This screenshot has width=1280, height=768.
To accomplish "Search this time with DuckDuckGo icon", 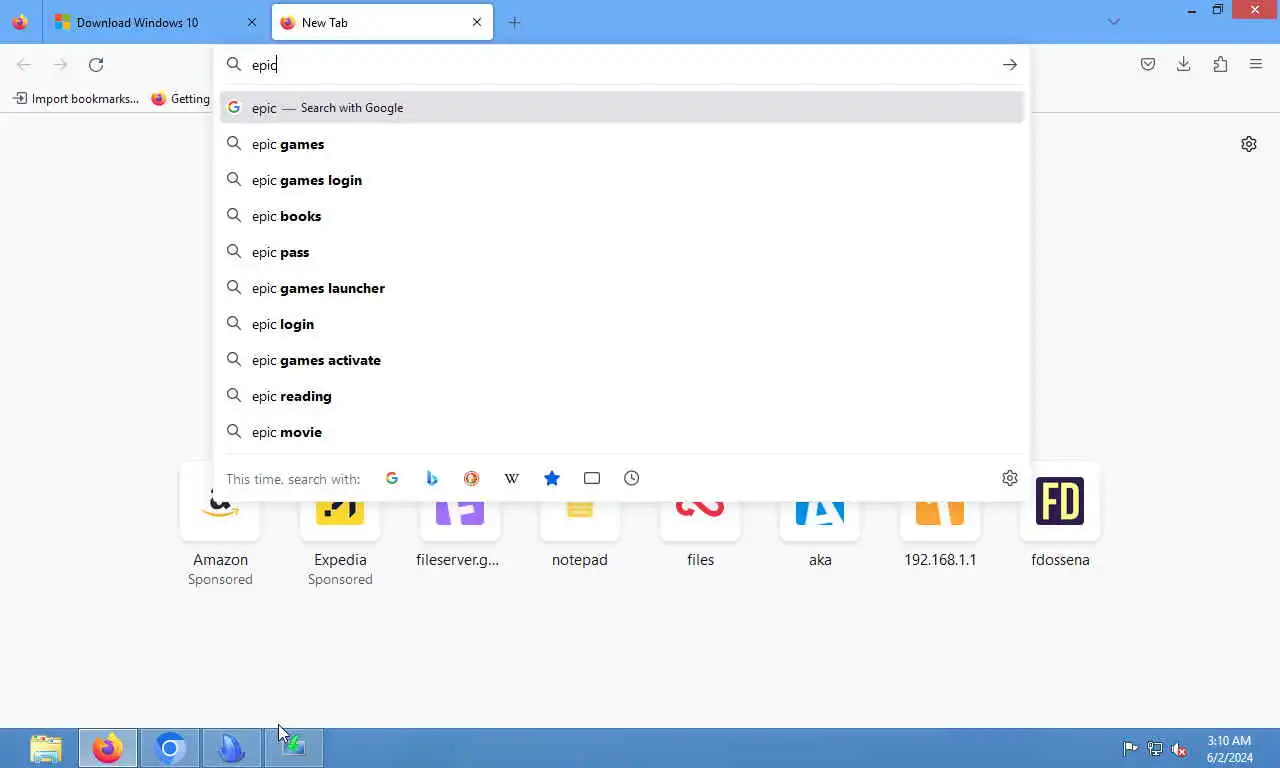I will [x=472, y=478].
